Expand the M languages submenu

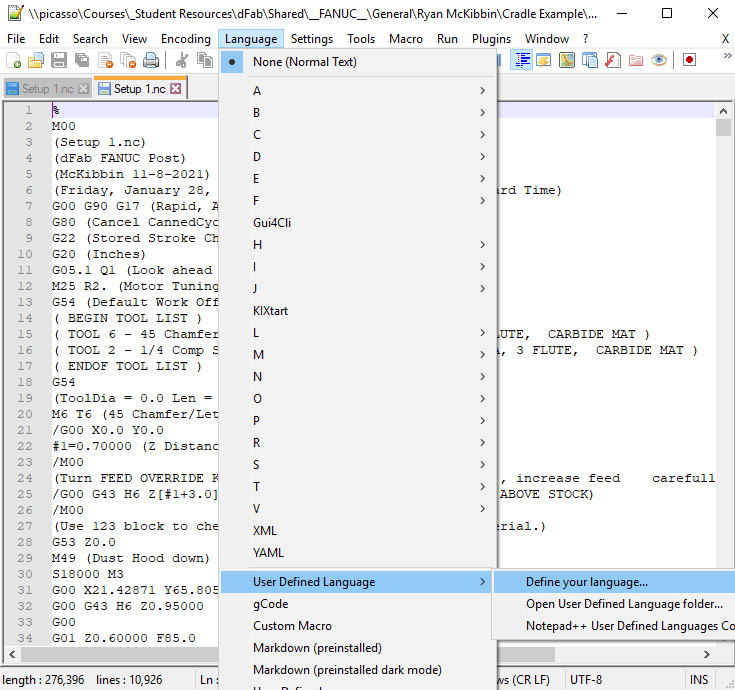(x=358, y=355)
